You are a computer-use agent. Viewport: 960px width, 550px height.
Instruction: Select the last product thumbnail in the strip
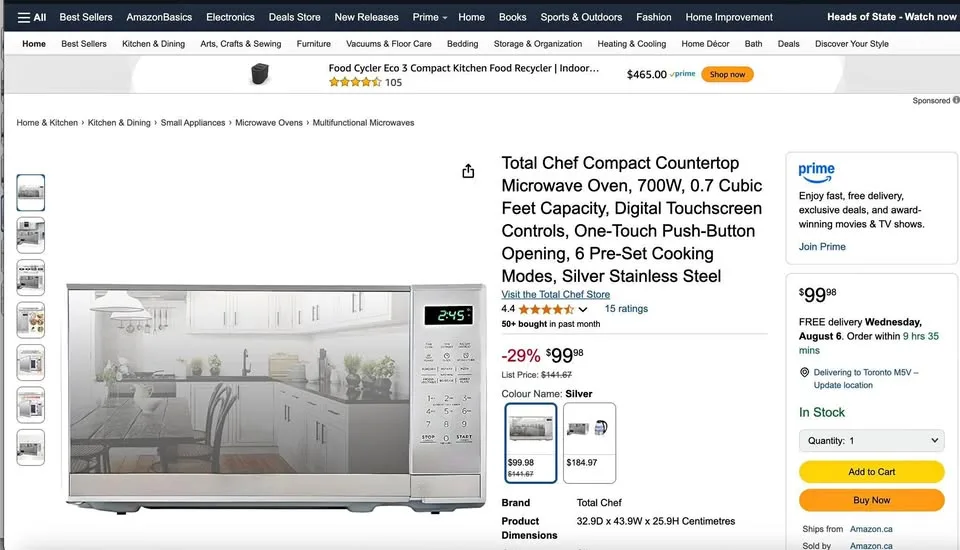tap(31, 447)
